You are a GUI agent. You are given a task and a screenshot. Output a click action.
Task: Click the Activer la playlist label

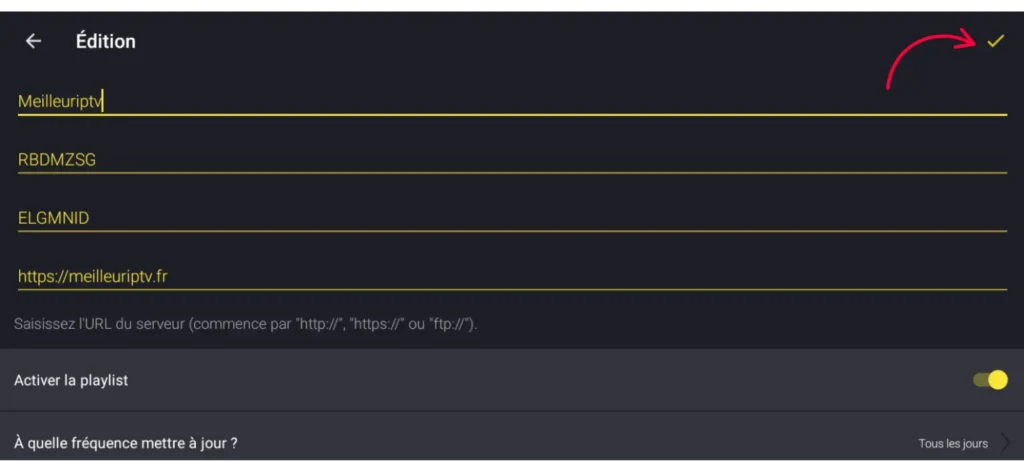[x=71, y=380]
